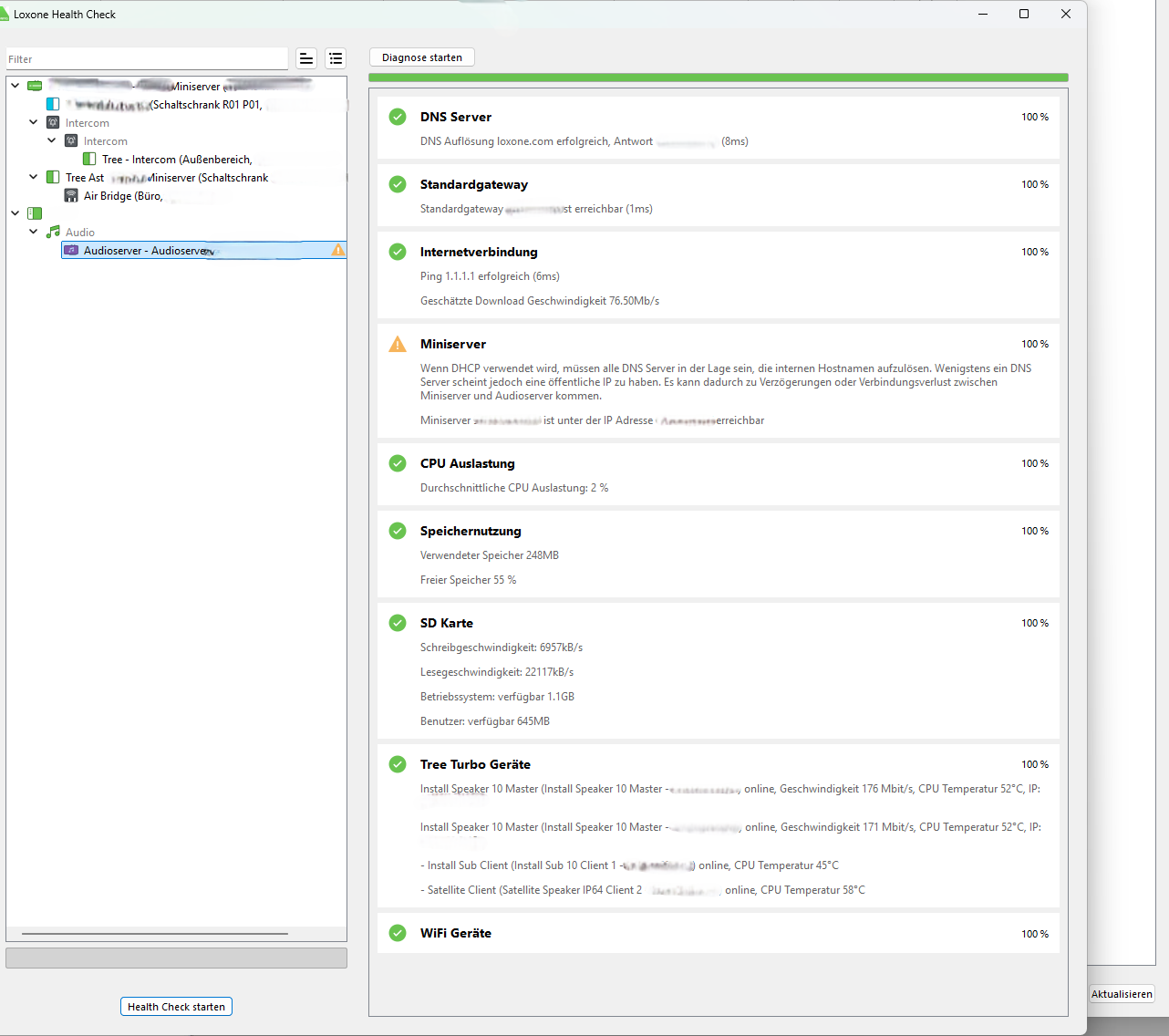Select the Tree Ast Miniserver row label
The width and height of the screenshot is (1169, 1036).
pos(167,177)
